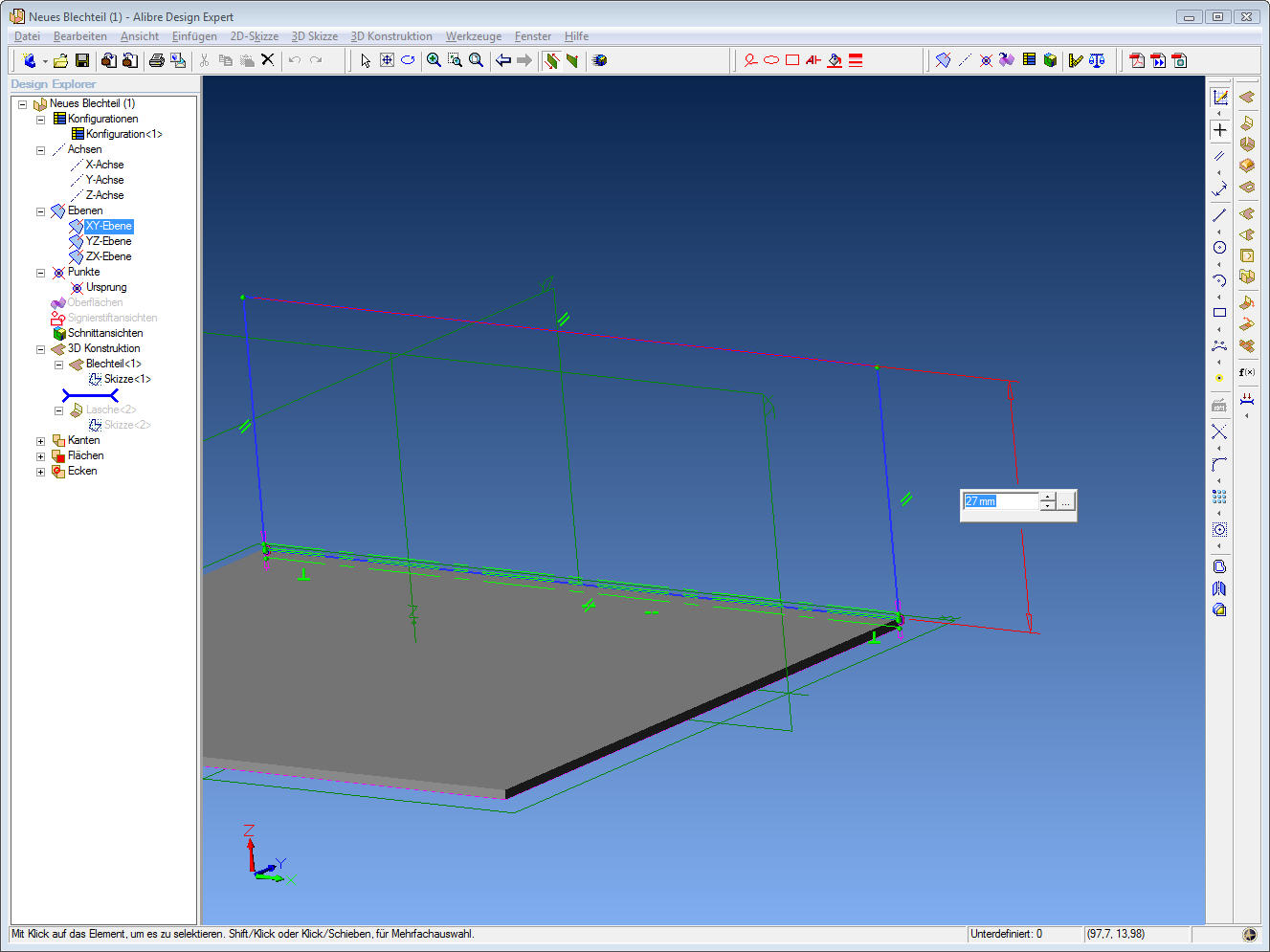The height and width of the screenshot is (952, 1270).
Task: Select the YZ-Ebene plane in tree
Action: (108, 241)
